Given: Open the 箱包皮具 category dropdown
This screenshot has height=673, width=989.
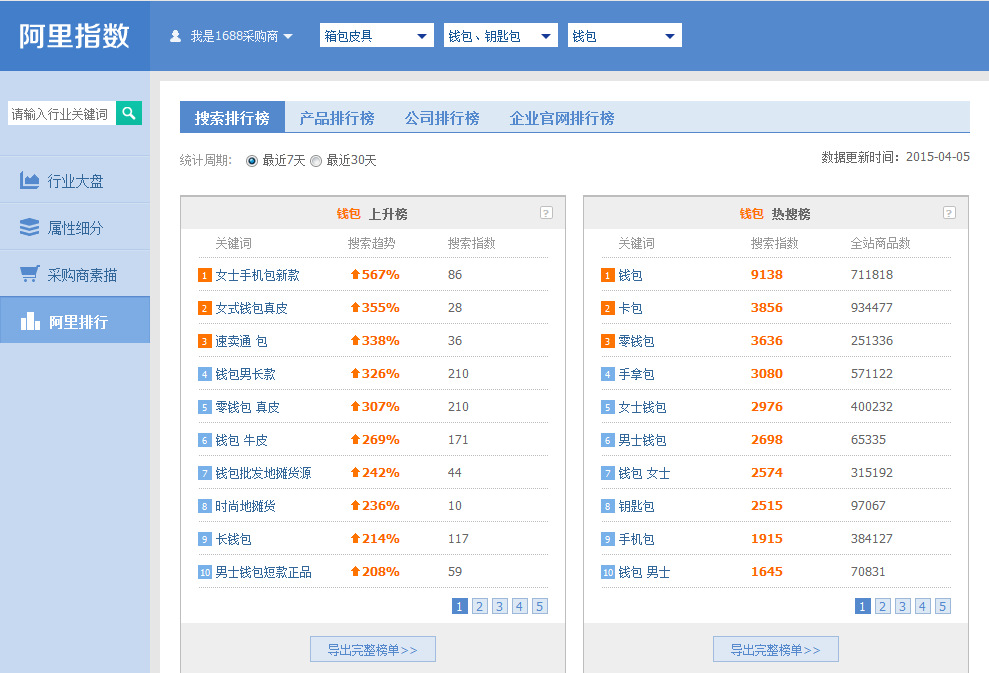Looking at the screenshot, I should tap(377, 36).
